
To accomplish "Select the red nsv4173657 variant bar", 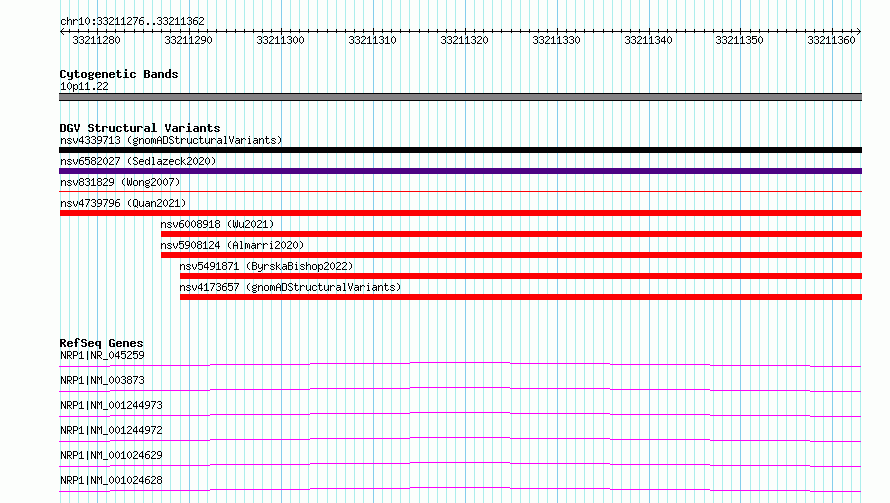I will tap(521, 297).
